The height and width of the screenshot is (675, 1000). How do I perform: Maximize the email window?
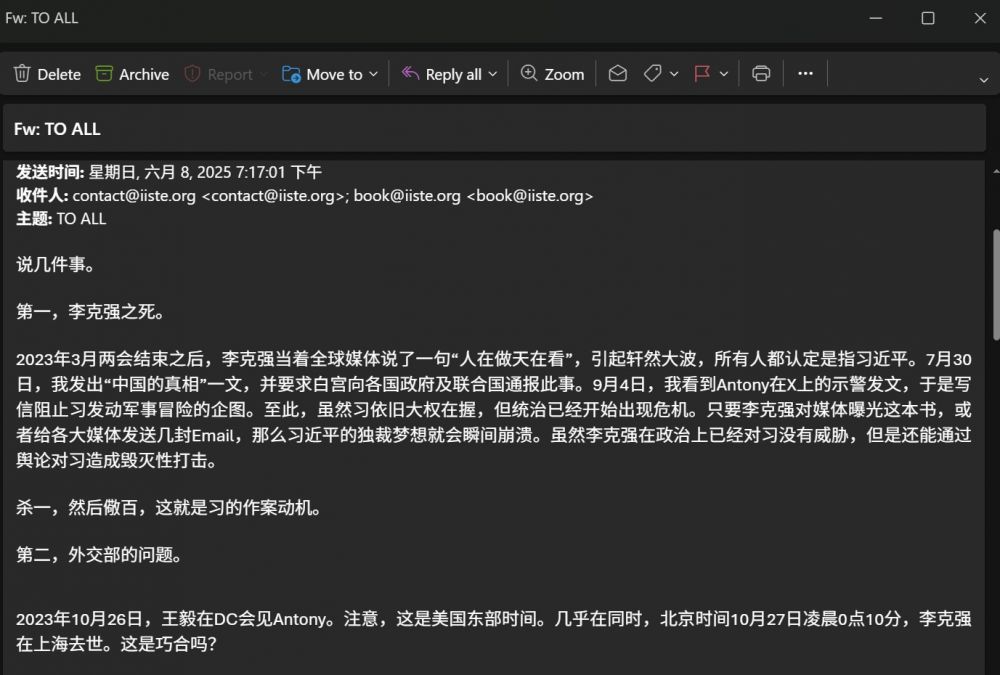928,18
